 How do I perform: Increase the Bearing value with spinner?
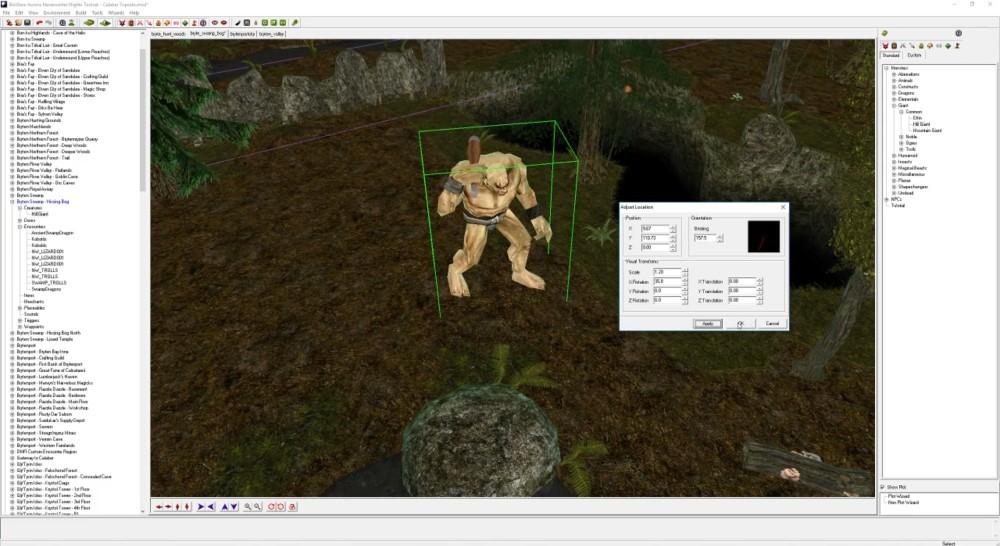[x=719, y=237]
